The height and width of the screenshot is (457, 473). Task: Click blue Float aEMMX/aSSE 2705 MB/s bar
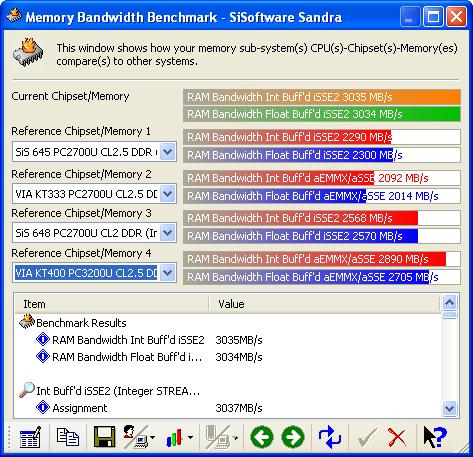click(x=322, y=277)
